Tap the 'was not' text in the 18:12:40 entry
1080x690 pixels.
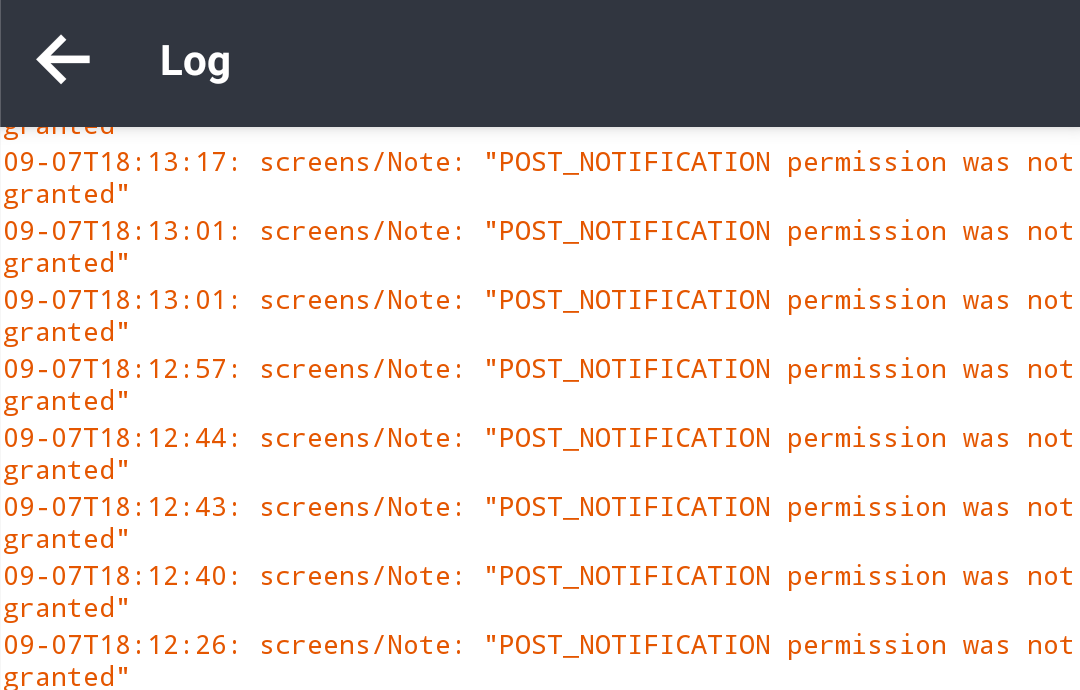1010,575
